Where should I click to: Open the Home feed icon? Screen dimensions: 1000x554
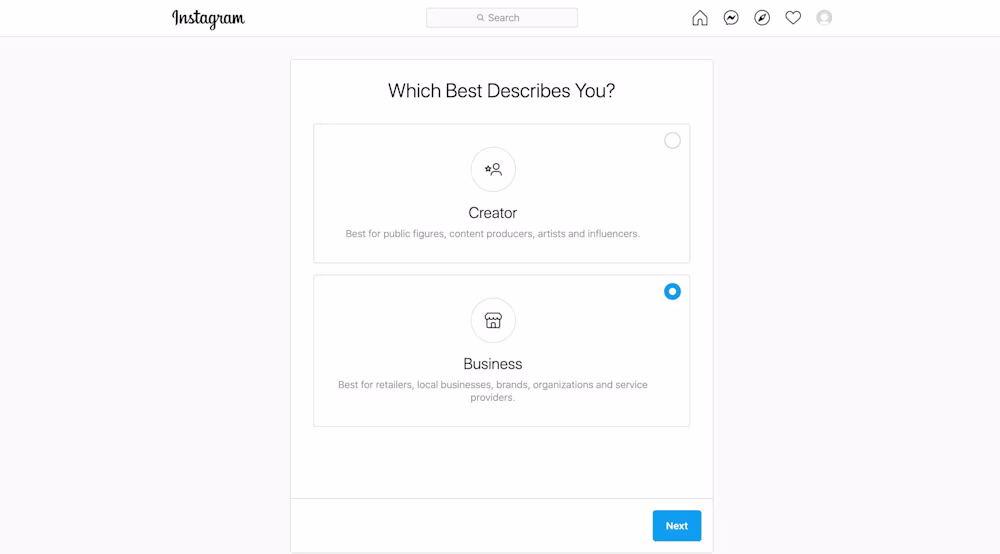(x=700, y=18)
